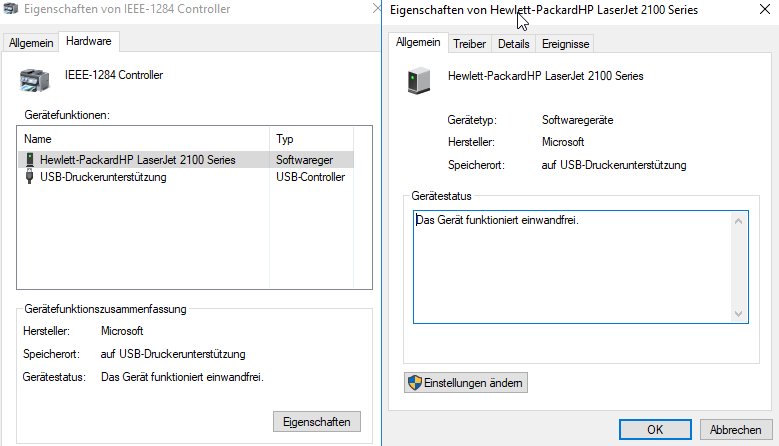Click scroll down arrow in Gerätestatus box
This screenshot has width=779, height=446.
[x=738, y=314]
